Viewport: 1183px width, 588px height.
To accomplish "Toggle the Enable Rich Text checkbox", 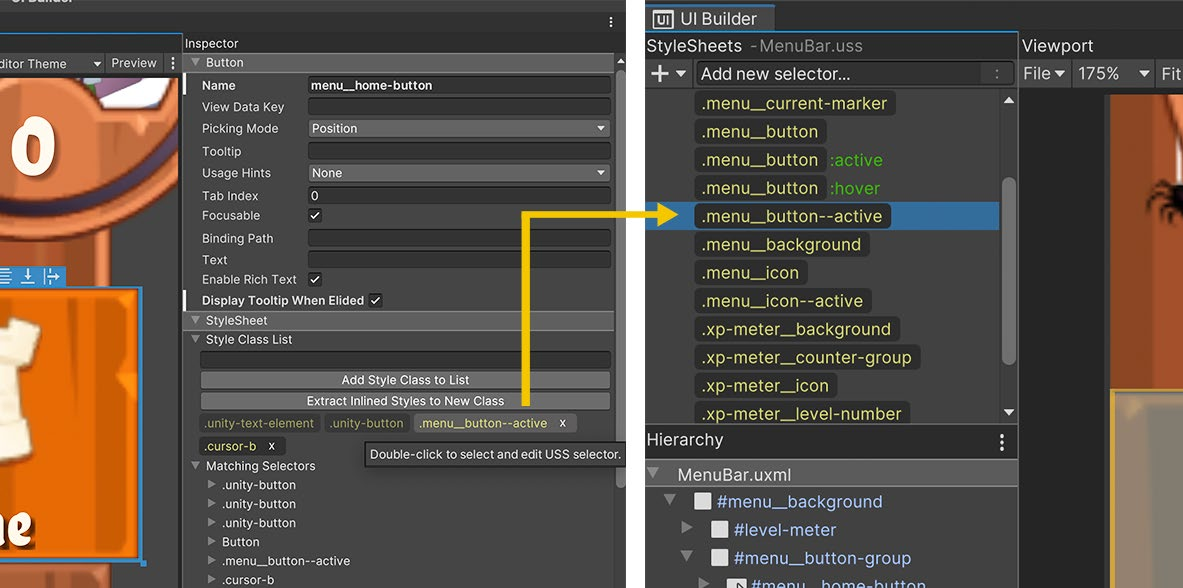I will (315, 279).
